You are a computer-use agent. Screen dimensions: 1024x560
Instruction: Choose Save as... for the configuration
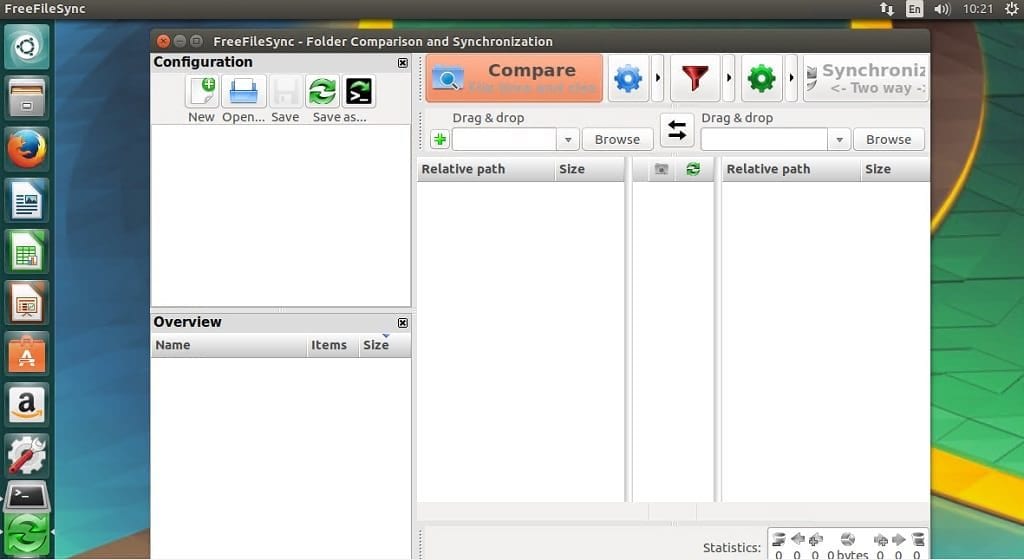coord(322,91)
